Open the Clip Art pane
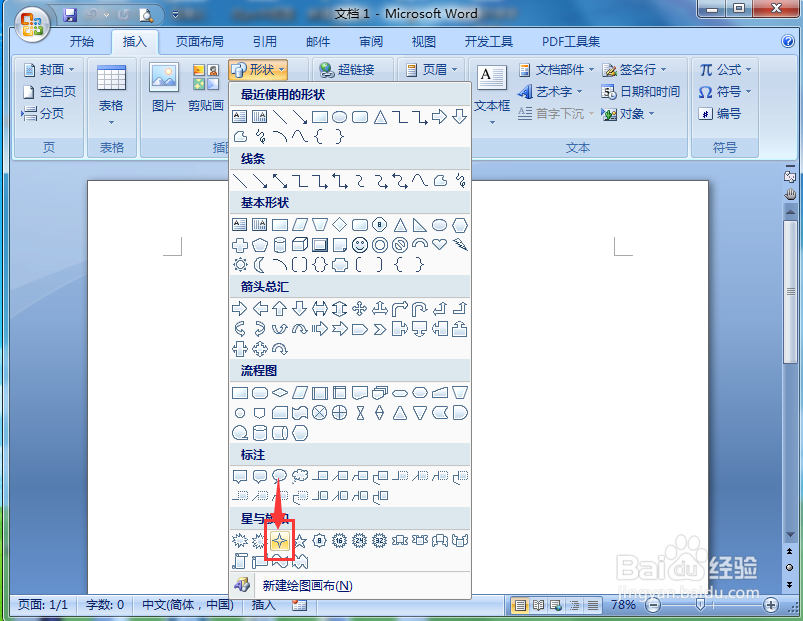Screen dimensions: 803x621 click(206, 88)
